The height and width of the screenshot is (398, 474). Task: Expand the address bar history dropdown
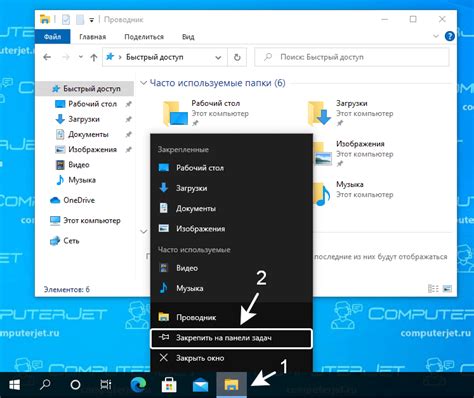point(218,58)
